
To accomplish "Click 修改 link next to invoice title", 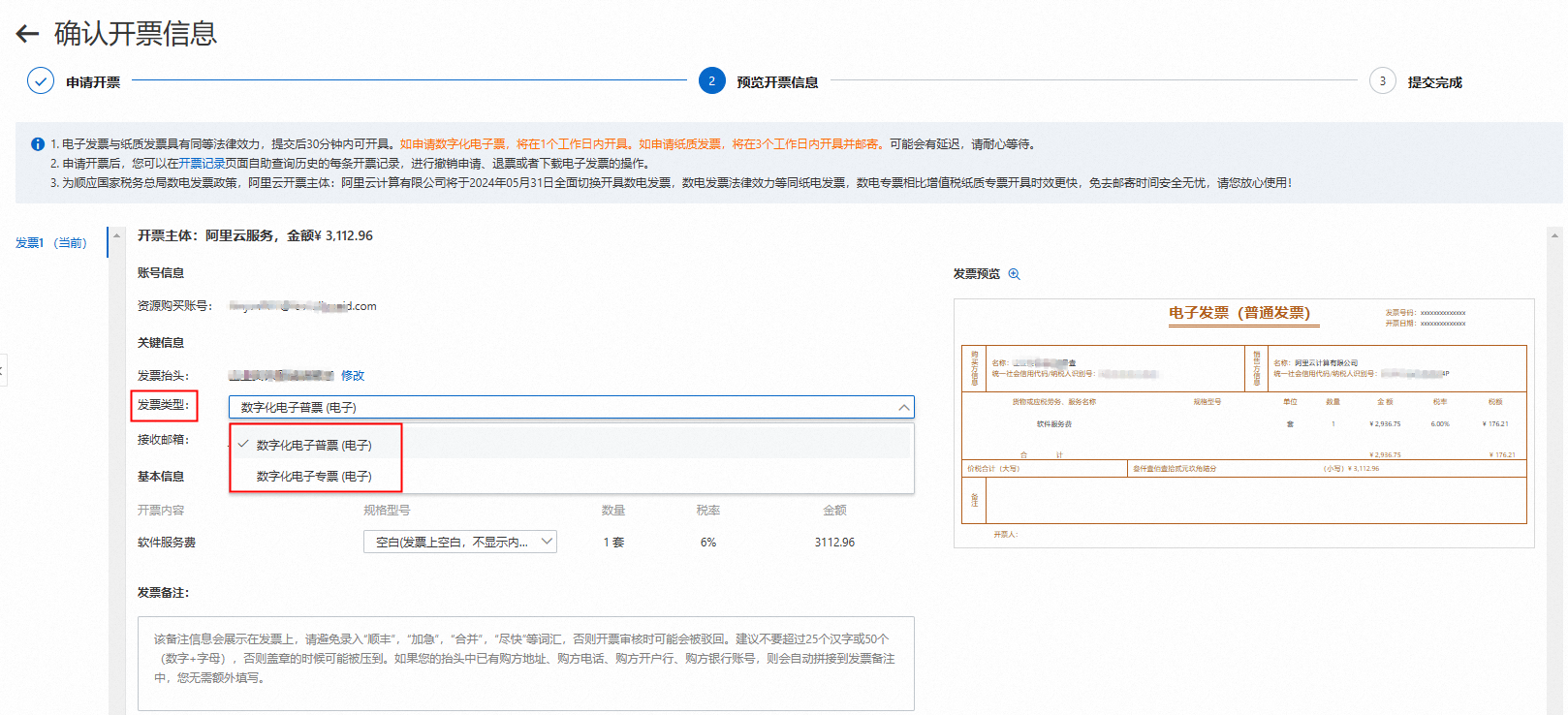I will click(x=353, y=376).
